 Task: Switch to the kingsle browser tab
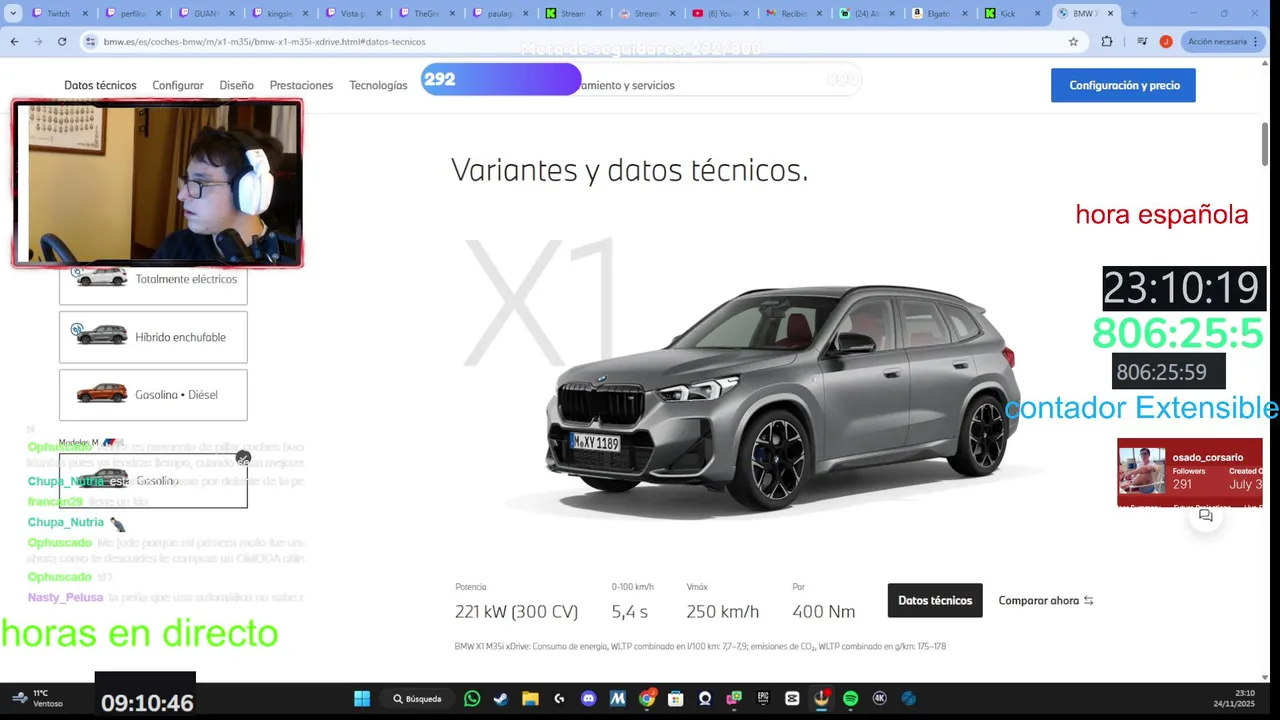(x=278, y=13)
